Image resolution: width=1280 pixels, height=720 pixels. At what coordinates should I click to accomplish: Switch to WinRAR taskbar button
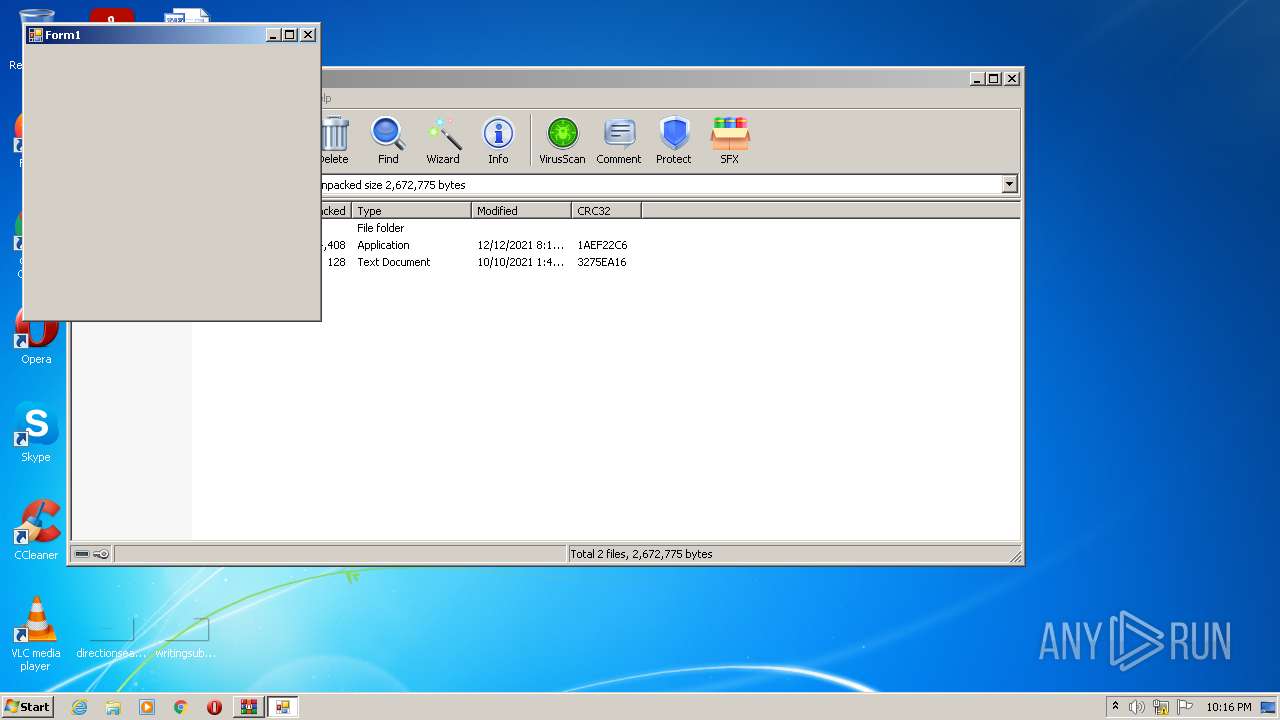coord(248,707)
